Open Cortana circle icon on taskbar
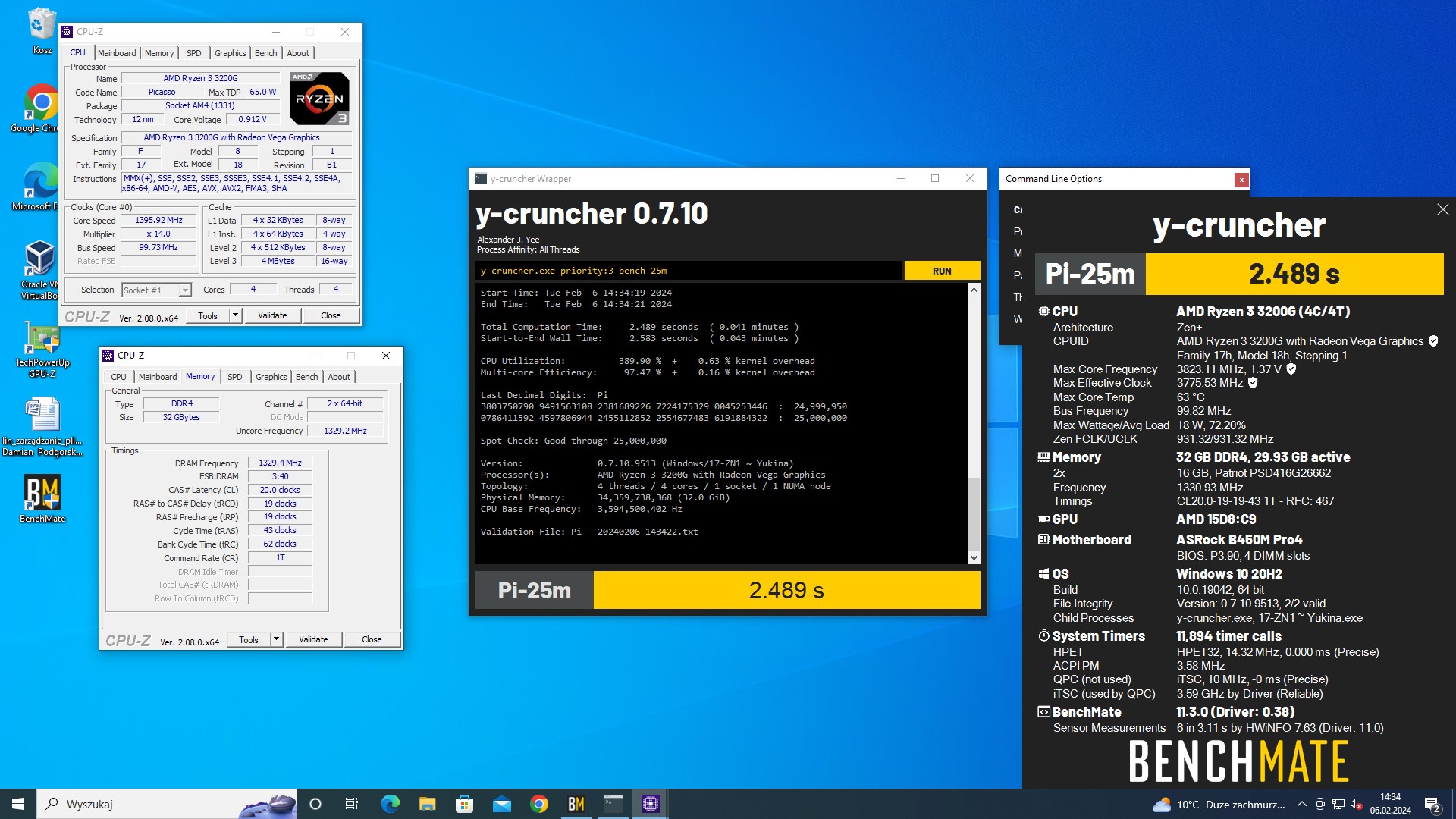The width and height of the screenshot is (1456, 819). tap(315, 804)
